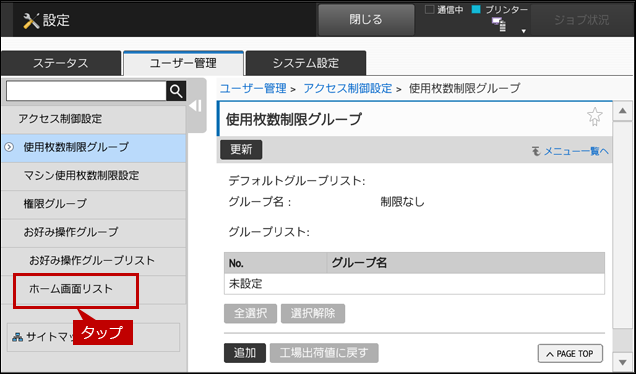Click the search magnifier icon
Image resolution: width=636 pixels, height=374 pixels.
pyautogui.click(x=176, y=91)
